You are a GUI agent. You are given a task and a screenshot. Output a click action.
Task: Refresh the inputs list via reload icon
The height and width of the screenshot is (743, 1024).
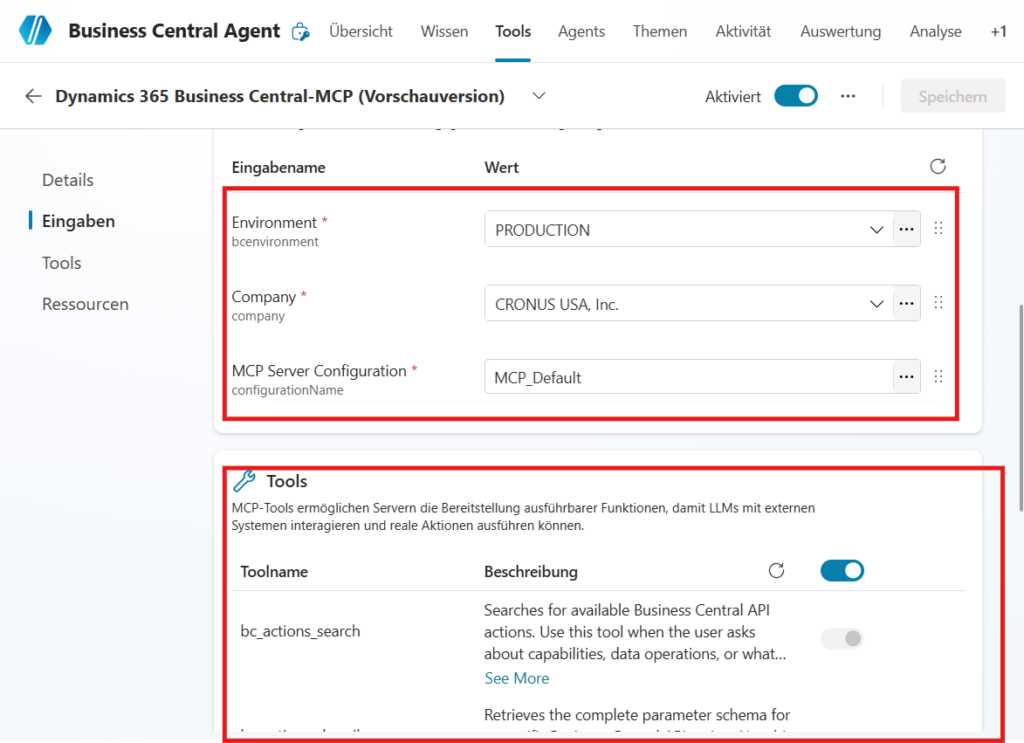(937, 167)
